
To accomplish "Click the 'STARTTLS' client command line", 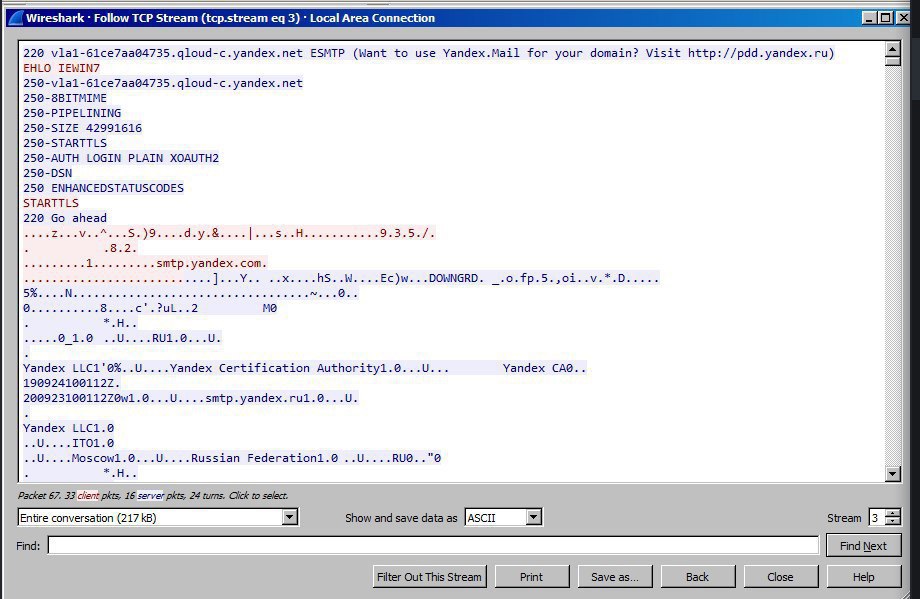I will click(51, 203).
